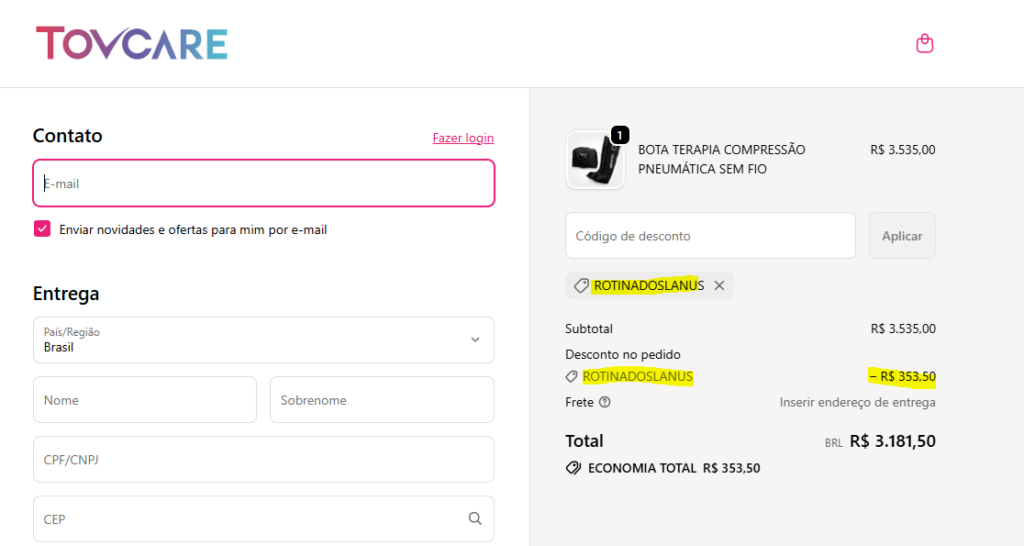Screen dimensions: 1024x546
Task: Click the Aplicar discount button
Action: point(902,236)
